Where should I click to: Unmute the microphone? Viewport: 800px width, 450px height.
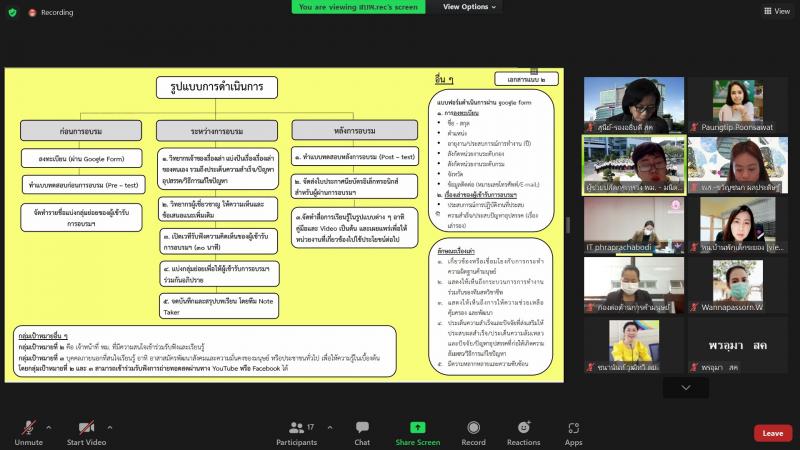pos(29,433)
